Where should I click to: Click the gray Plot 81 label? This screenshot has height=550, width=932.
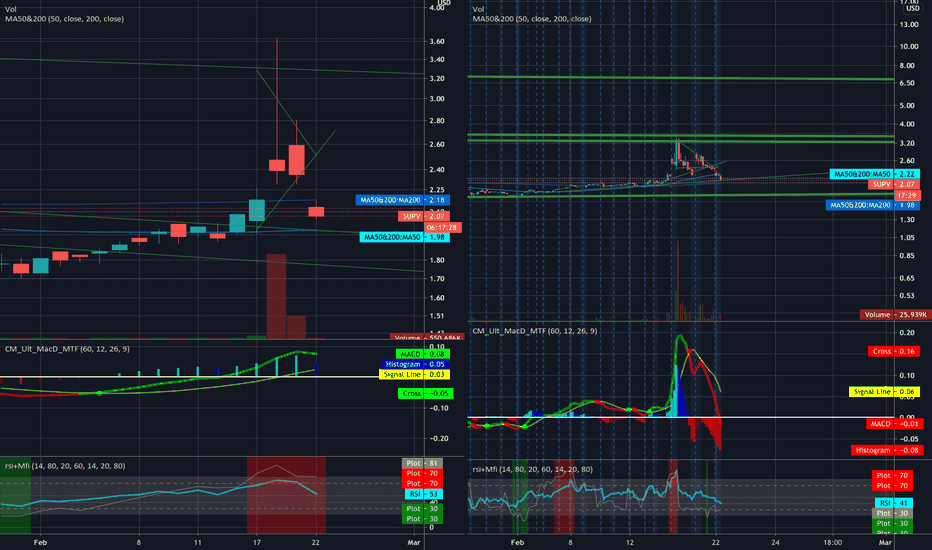pyautogui.click(x=423, y=463)
